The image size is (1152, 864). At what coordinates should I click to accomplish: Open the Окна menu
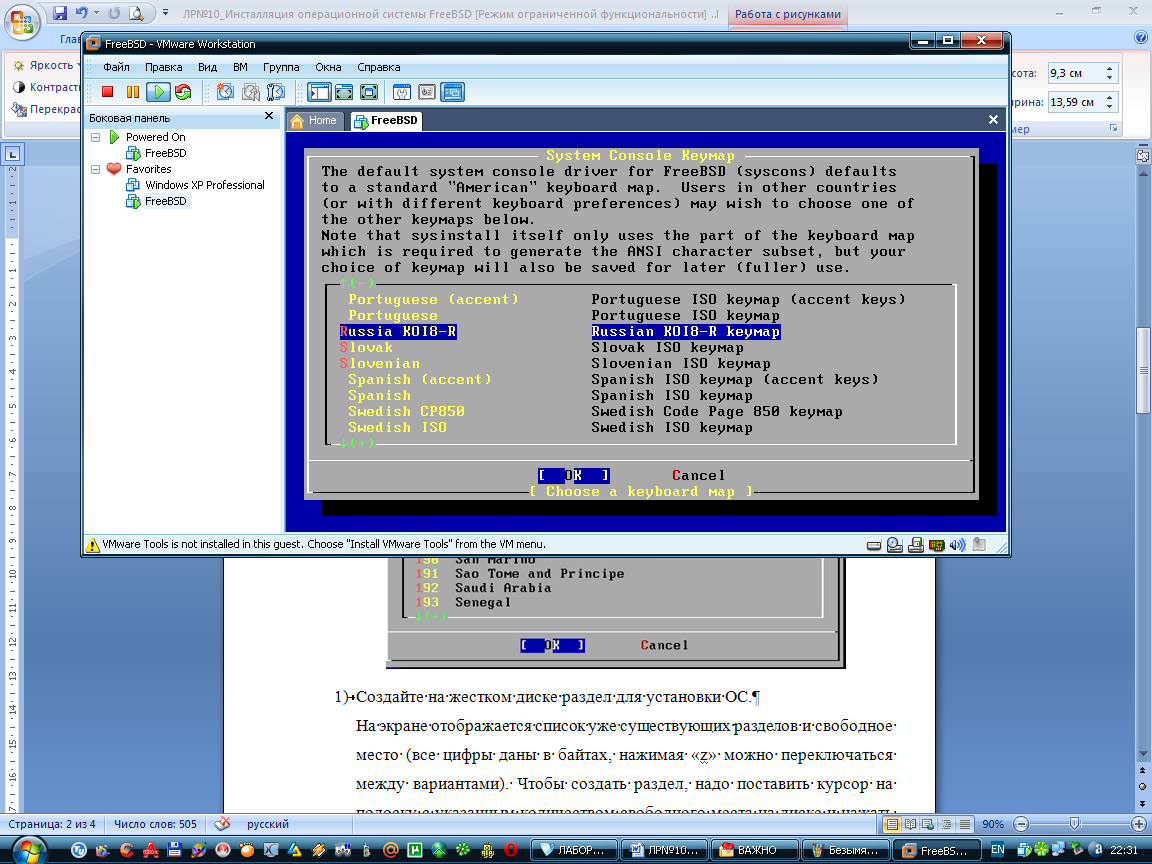[x=328, y=67]
